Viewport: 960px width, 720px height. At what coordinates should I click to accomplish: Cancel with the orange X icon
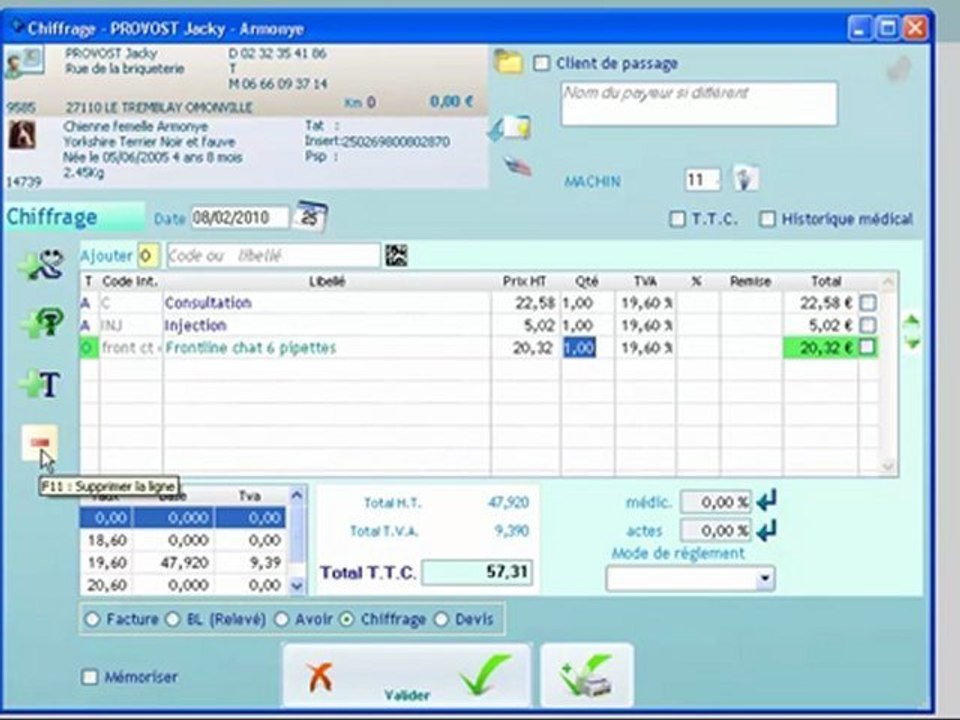point(321,677)
